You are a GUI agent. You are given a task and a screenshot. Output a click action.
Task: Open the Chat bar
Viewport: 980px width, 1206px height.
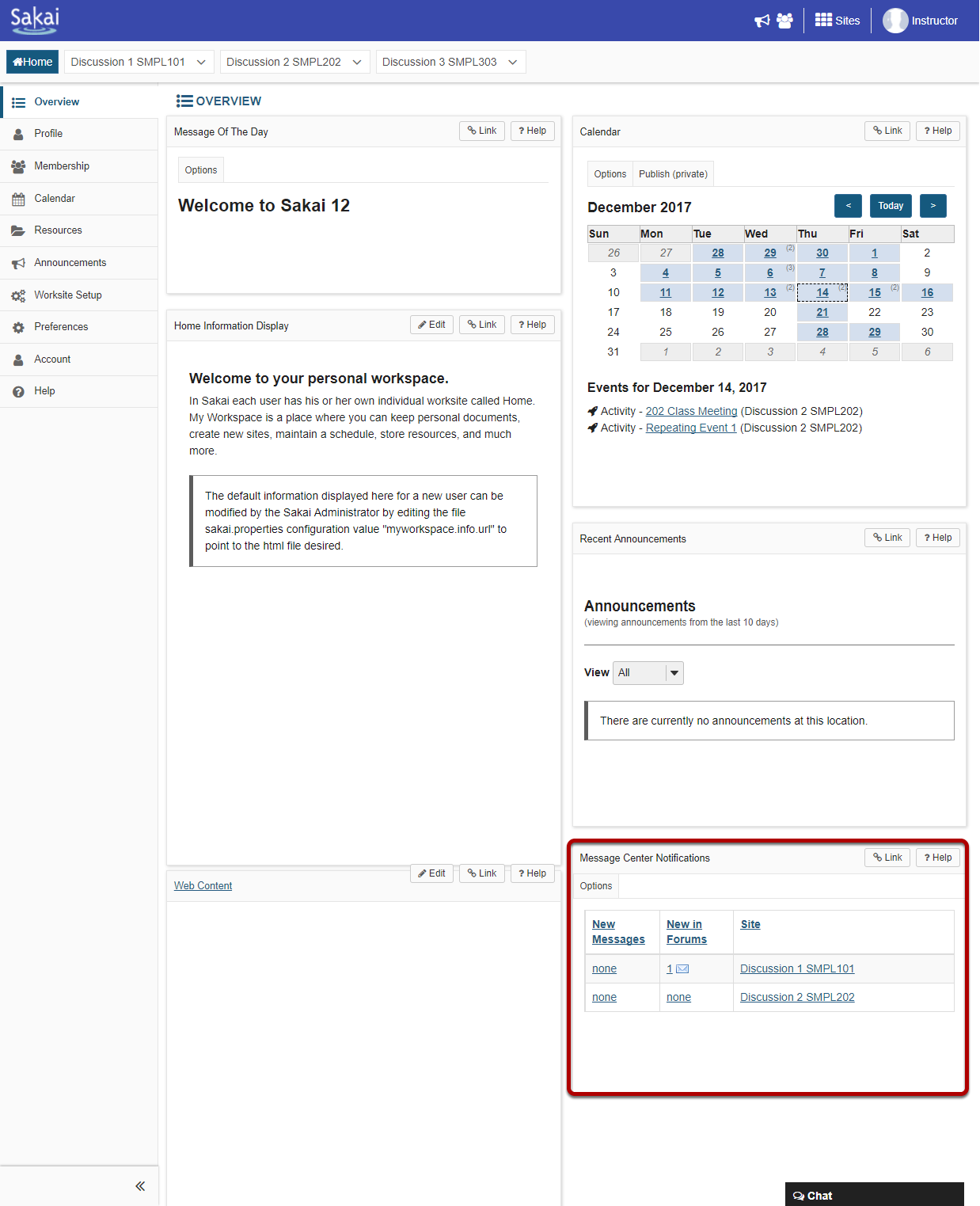click(x=875, y=1195)
